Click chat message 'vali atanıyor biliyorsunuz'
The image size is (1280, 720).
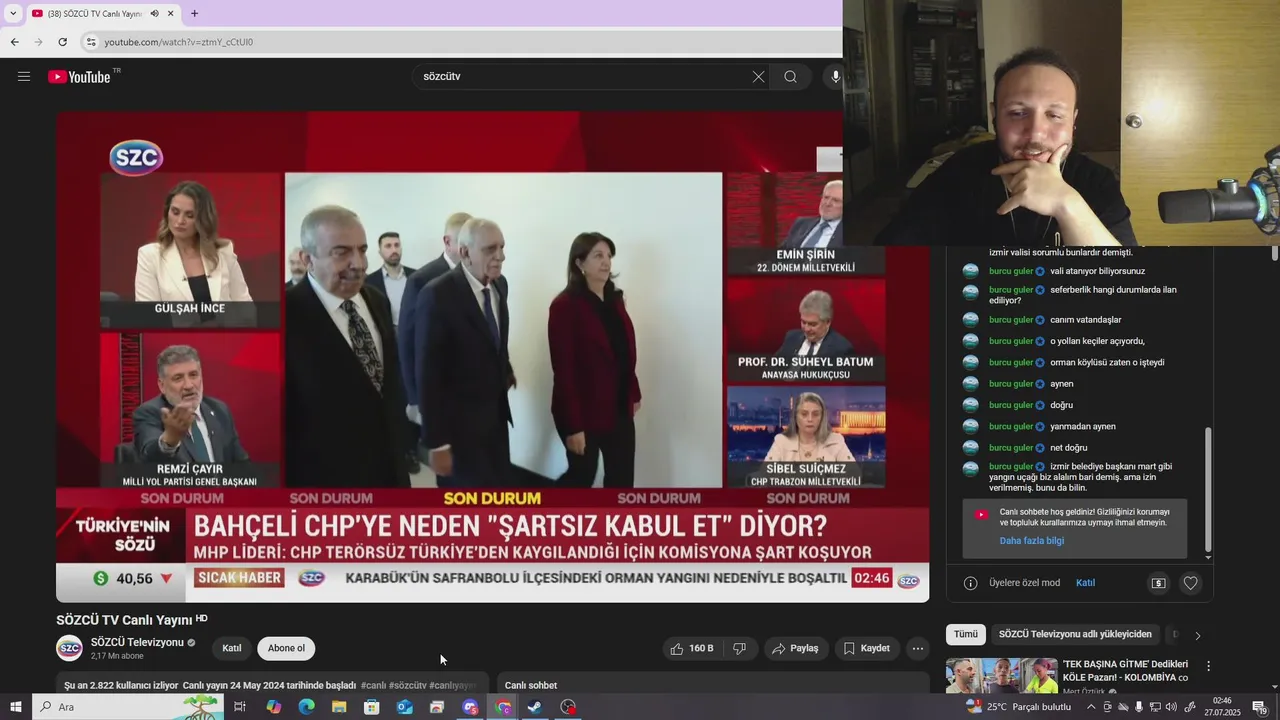(1097, 271)
